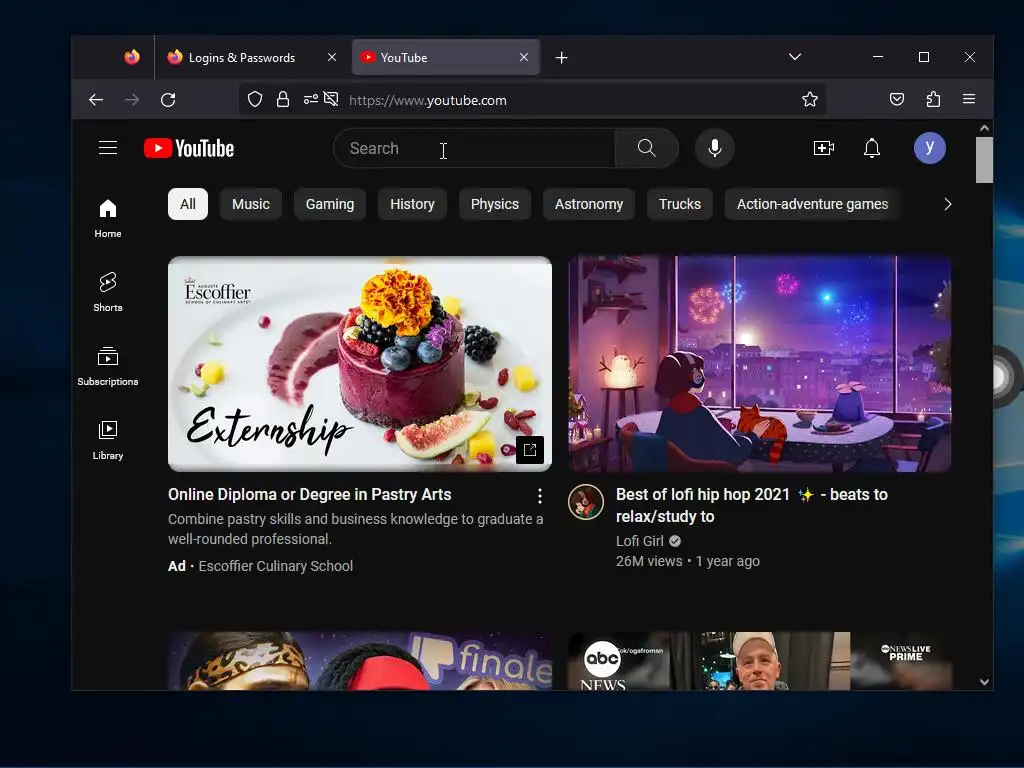Switch to the Logins & Passwords tab

[x=242, y=57]
